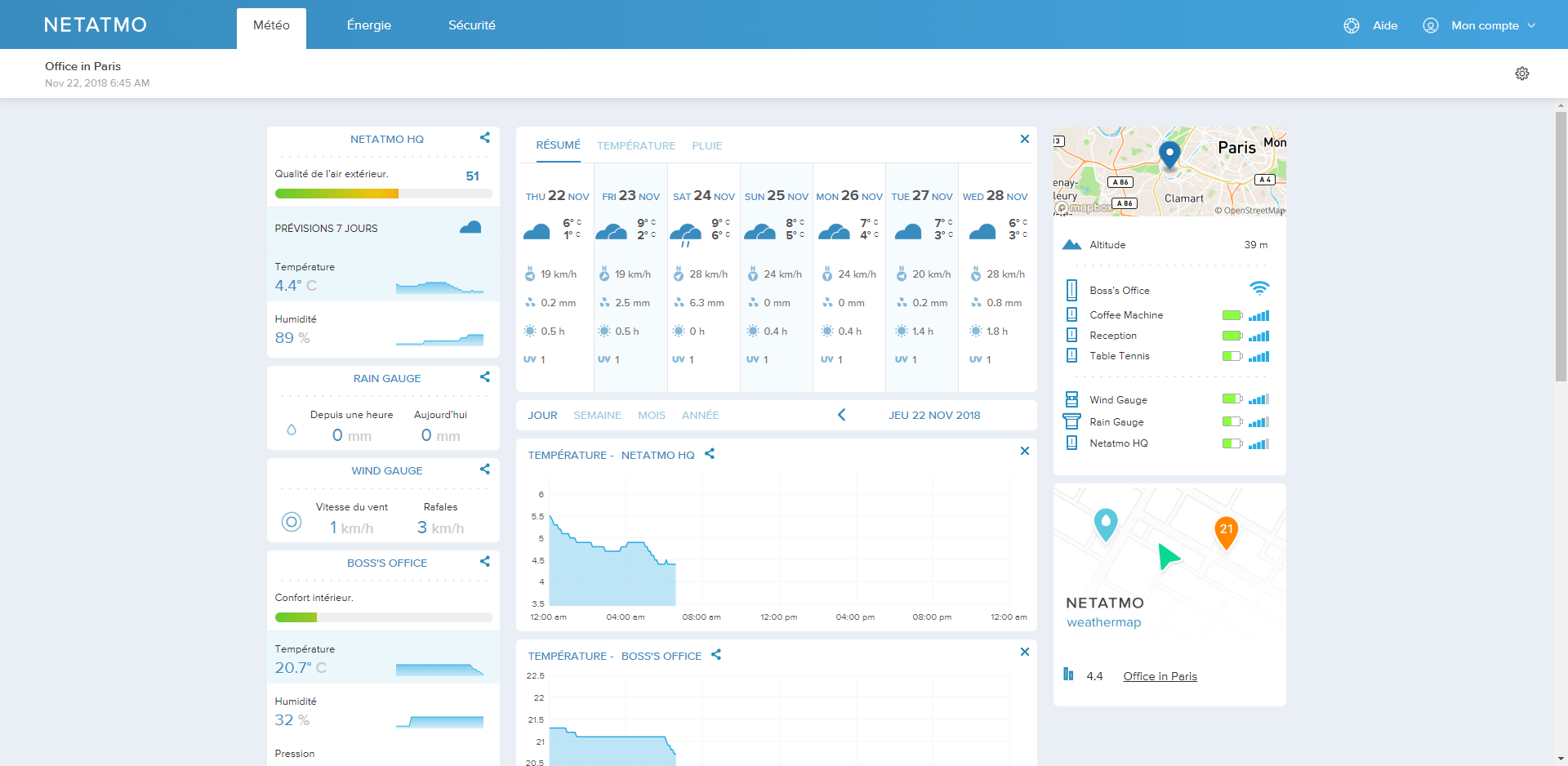Click the Reception module name

point(1113,336)
